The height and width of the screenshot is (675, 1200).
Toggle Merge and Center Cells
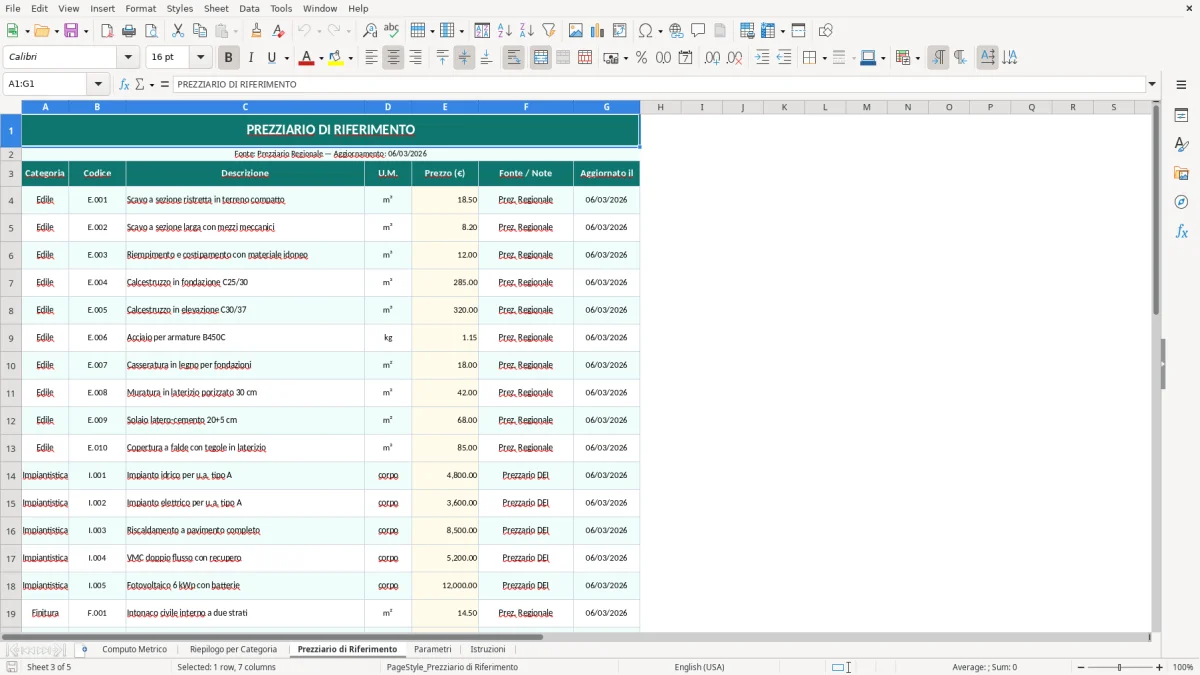(x=541, y=58)
